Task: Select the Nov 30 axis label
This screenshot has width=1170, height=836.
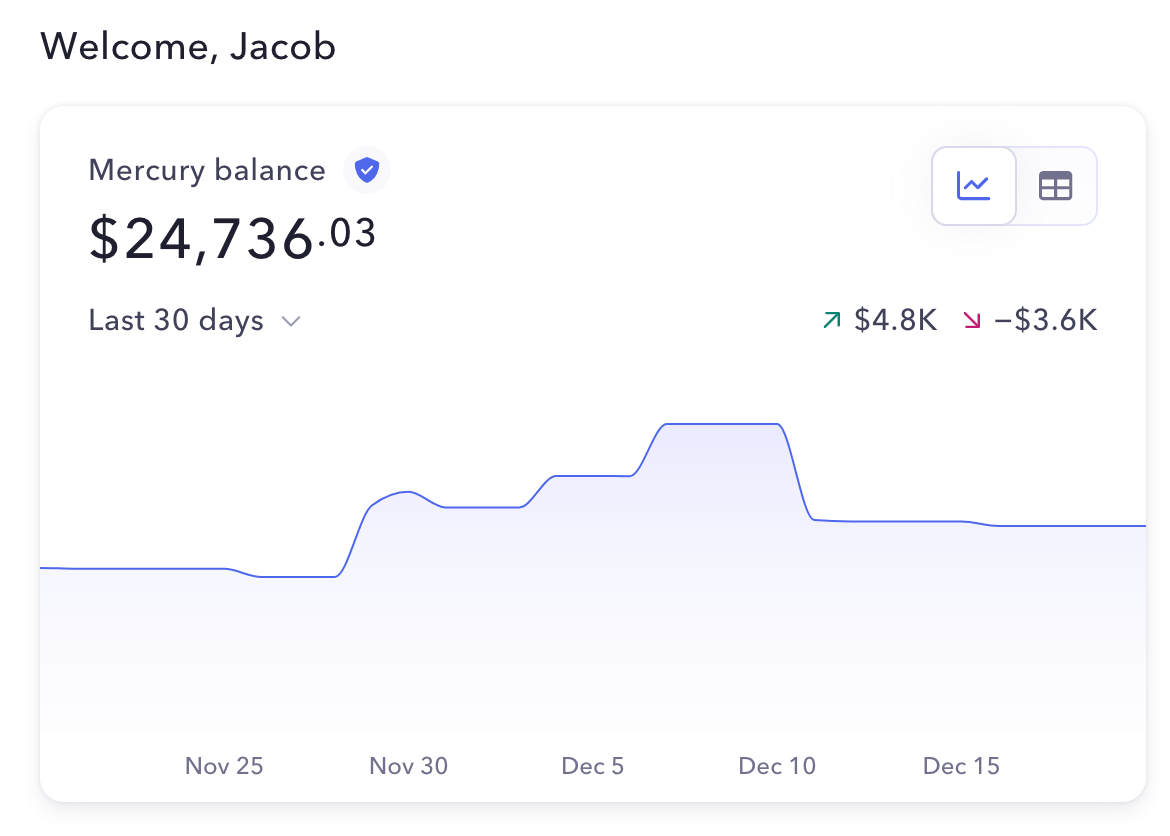Action: 408,765
